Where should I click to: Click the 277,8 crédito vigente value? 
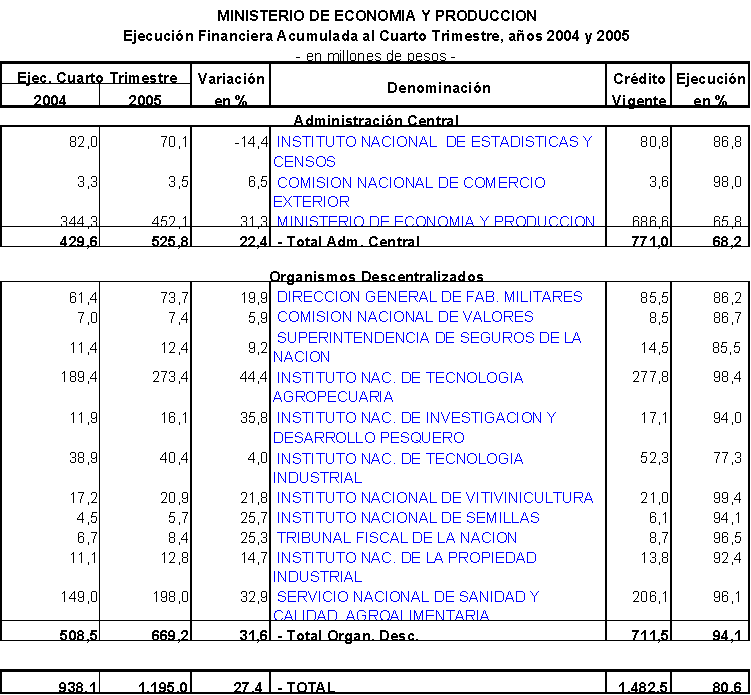[650, 377]
